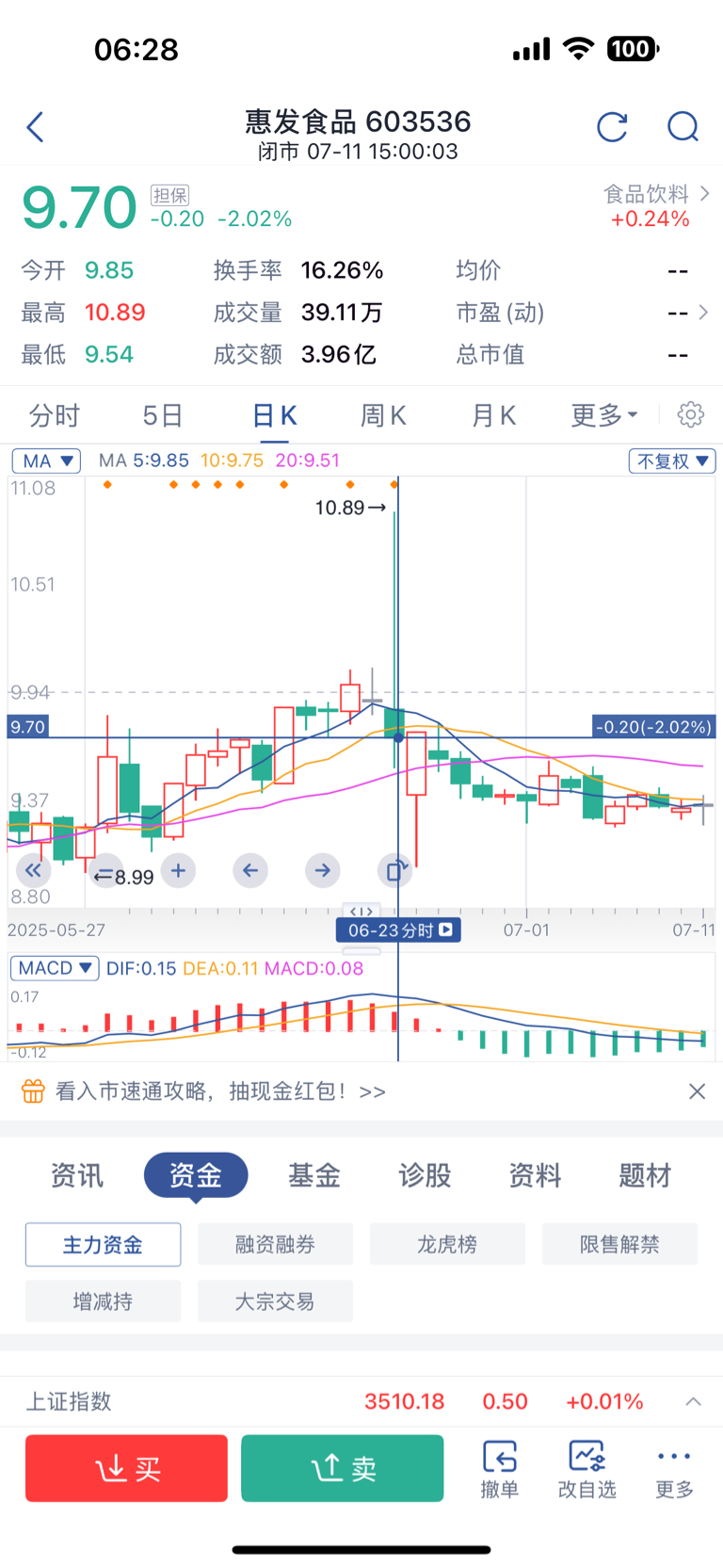Tap the -0.20(-2.02%) change label on chart

(653, 727)
